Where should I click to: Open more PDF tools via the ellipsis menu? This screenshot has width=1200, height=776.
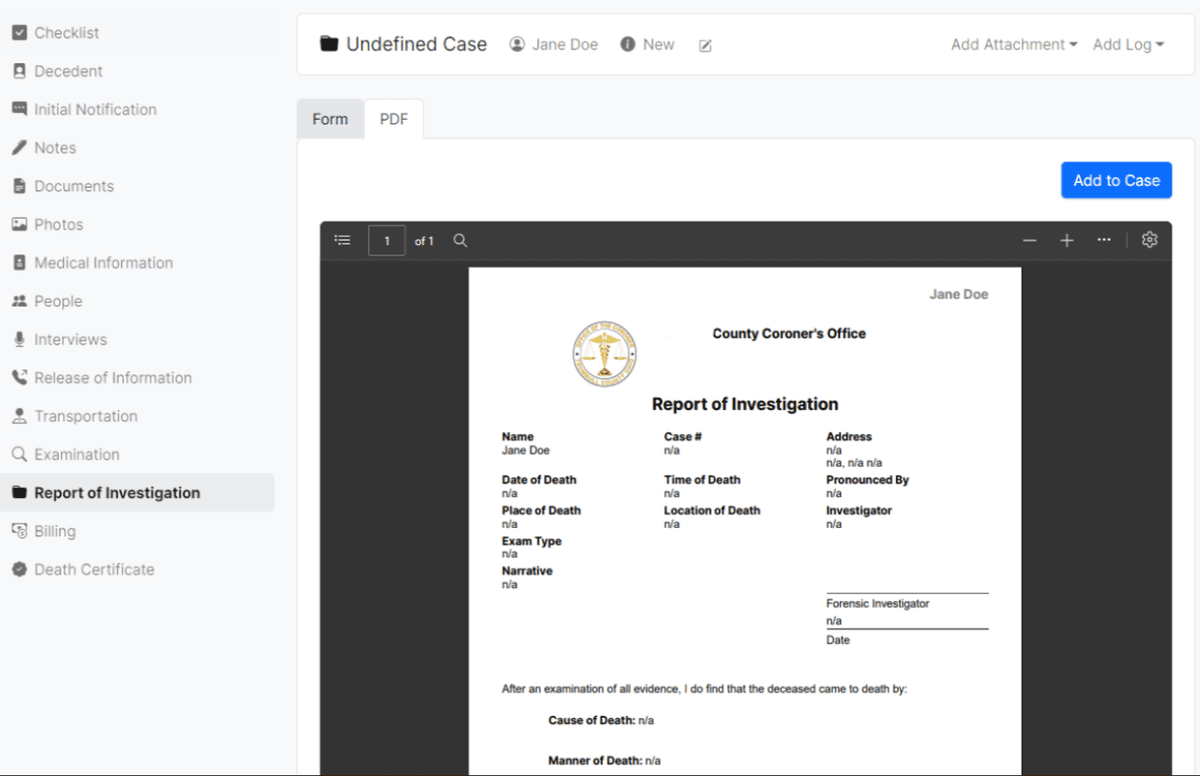pyautogui.click(x=1103, y=240)
